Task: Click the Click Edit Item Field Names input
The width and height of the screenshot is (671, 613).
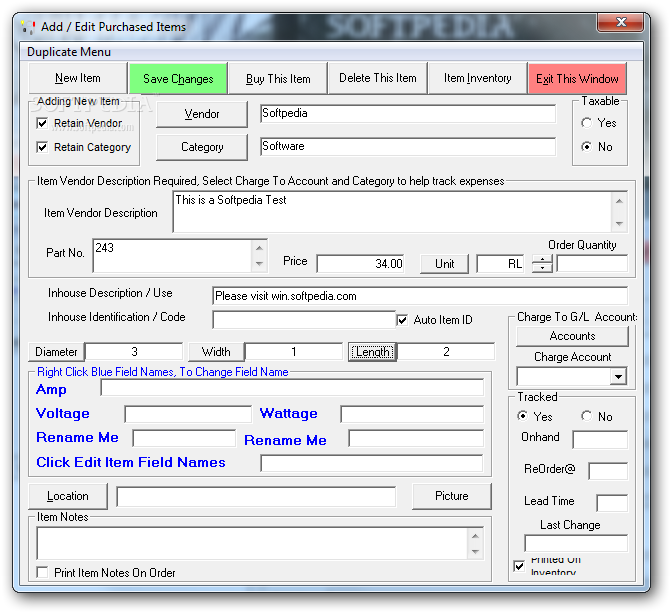Action: click(372, 463)
